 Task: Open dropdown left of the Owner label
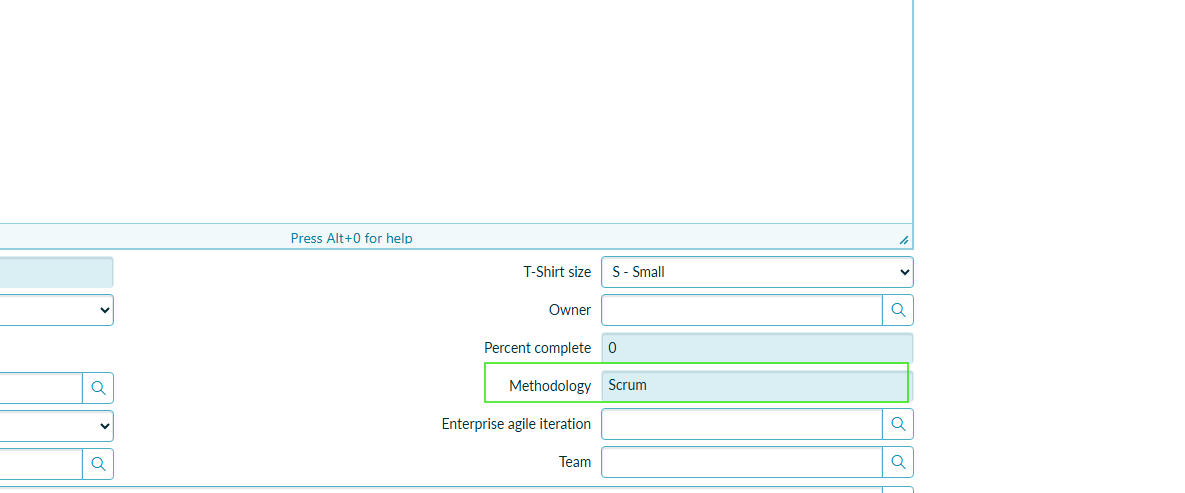57,310
